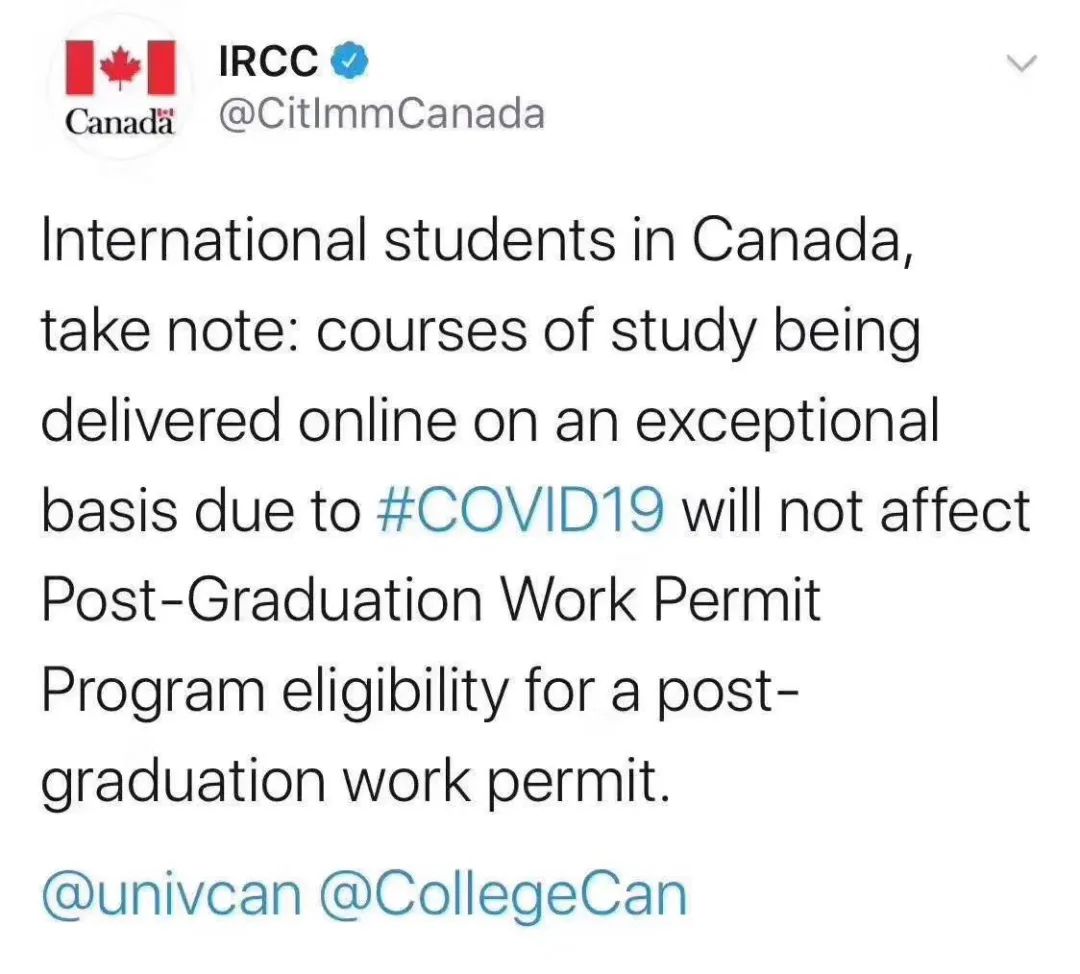
Task: Click the final line "graduation work permit."
Action: click(x=355, y=781)
